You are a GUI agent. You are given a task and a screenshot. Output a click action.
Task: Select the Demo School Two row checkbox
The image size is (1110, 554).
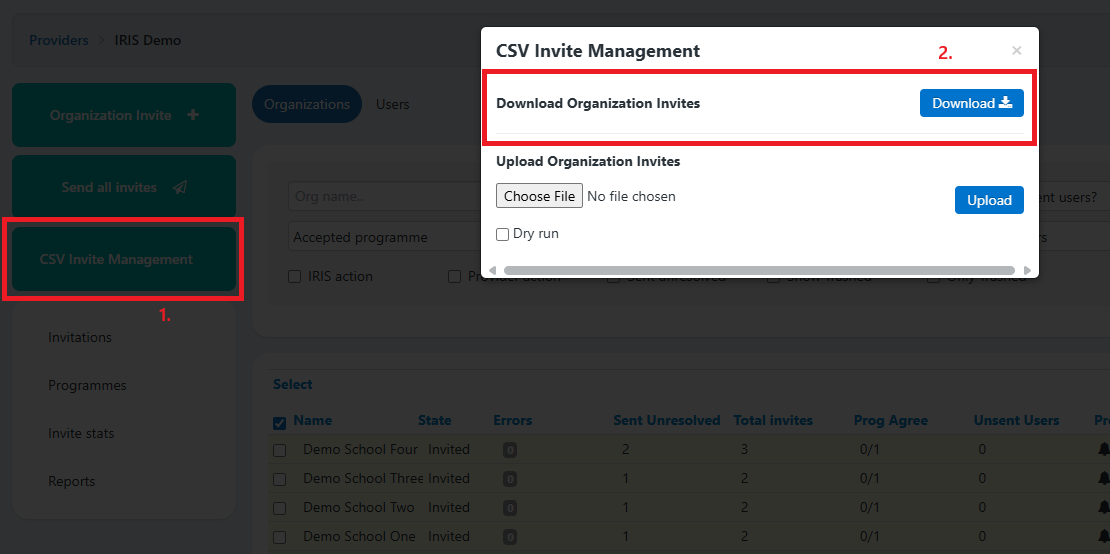click(280, 508)
